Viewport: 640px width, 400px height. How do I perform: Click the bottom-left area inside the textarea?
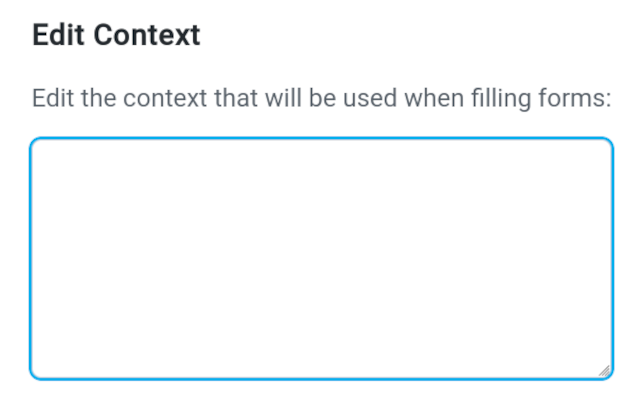[x=52, y=358]
